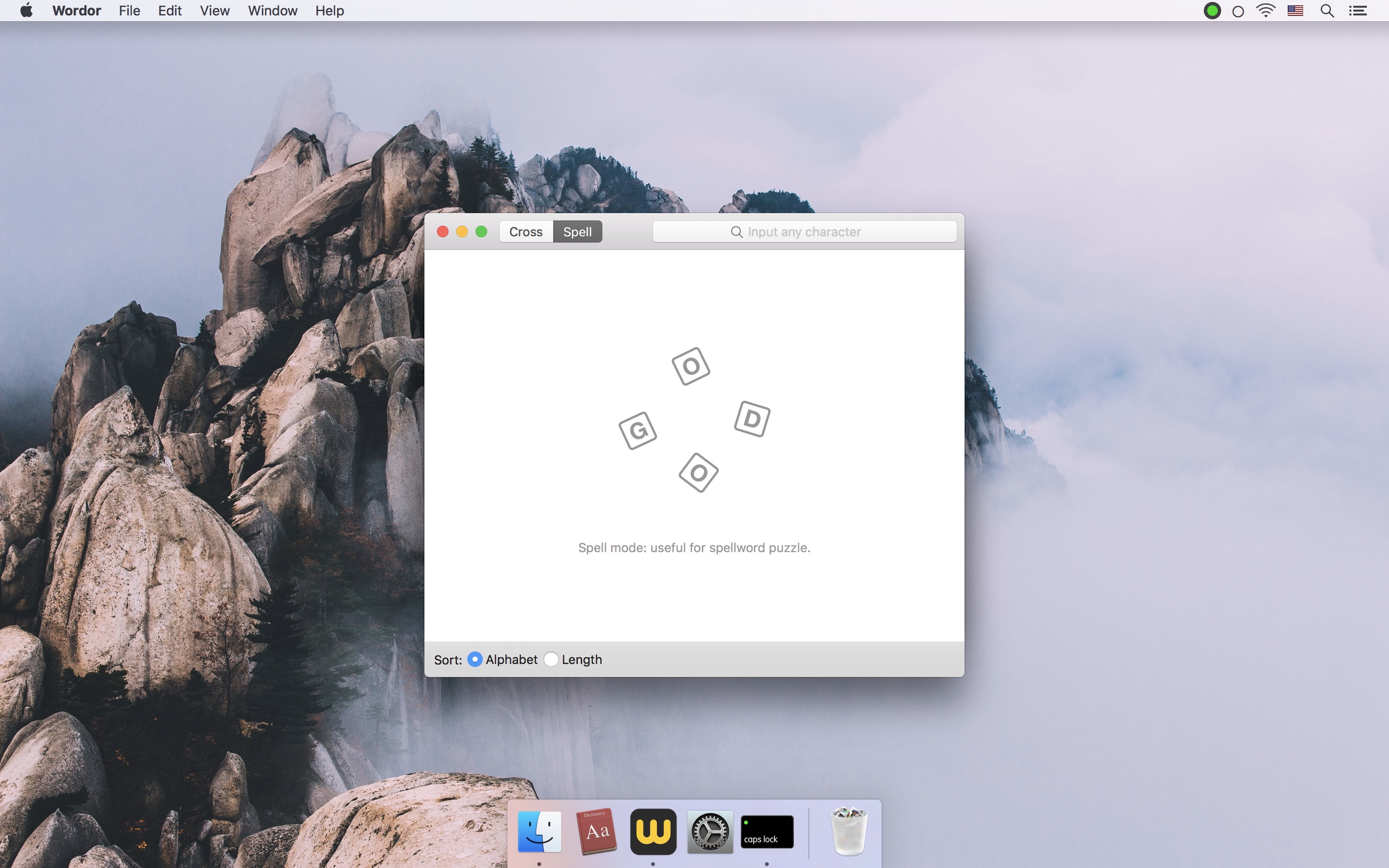Click the caps lock app Dock icon
The image size is (1389, 868).
coord(767,831)
